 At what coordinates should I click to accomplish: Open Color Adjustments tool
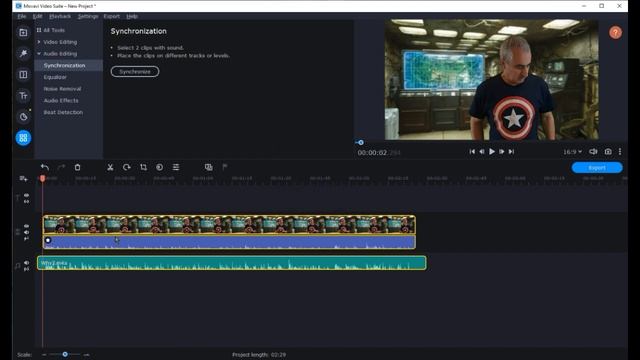[160, 167]
